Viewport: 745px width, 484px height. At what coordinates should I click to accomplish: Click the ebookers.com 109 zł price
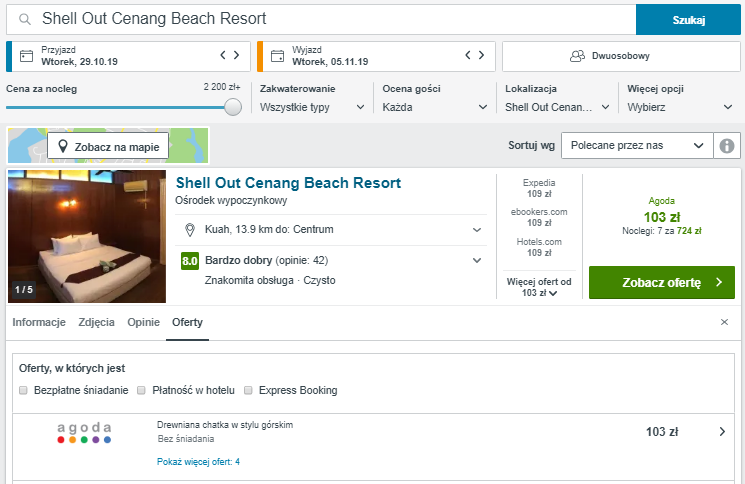(x=539, y=217)
